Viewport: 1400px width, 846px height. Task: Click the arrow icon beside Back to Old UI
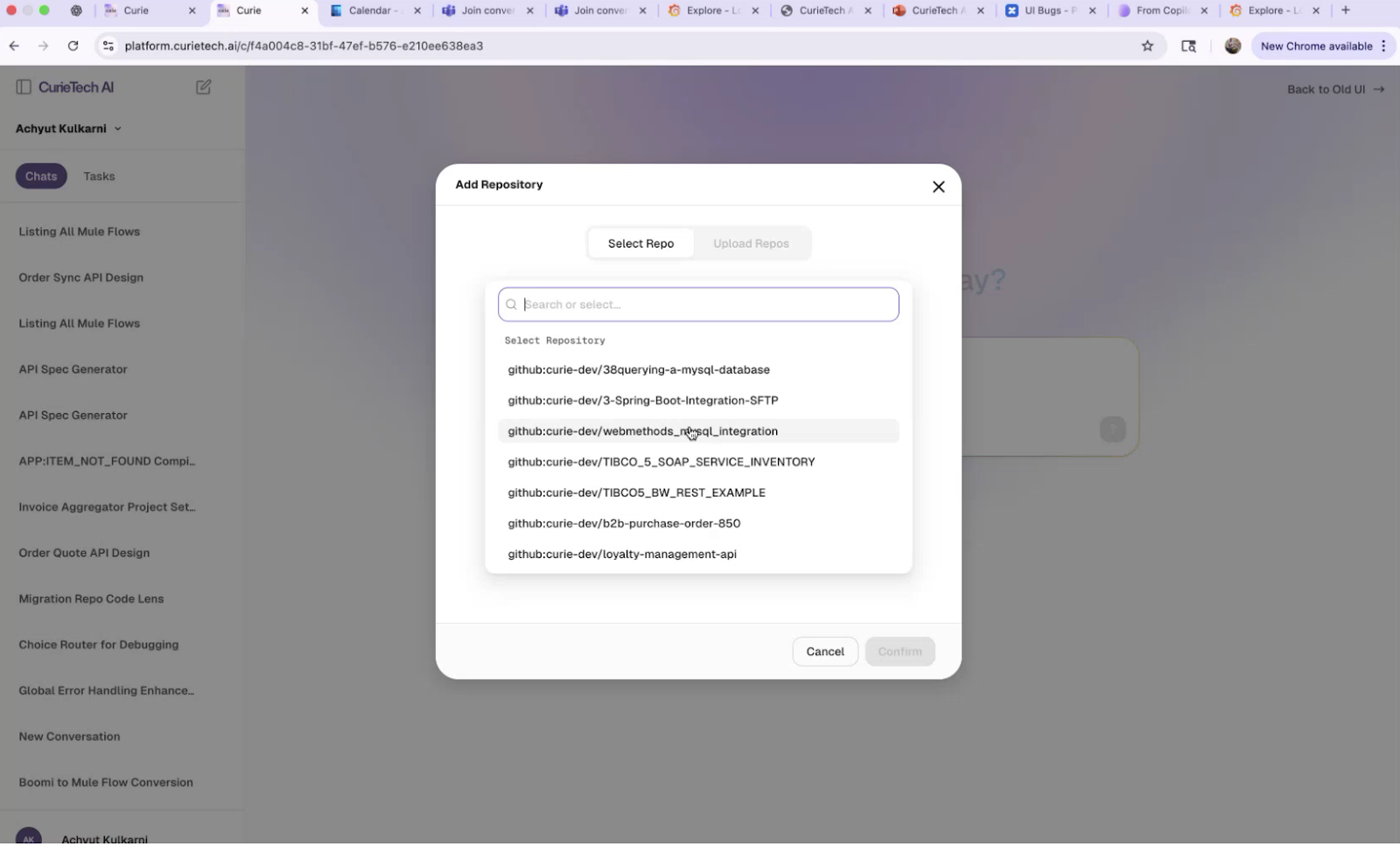[1379, 88]
